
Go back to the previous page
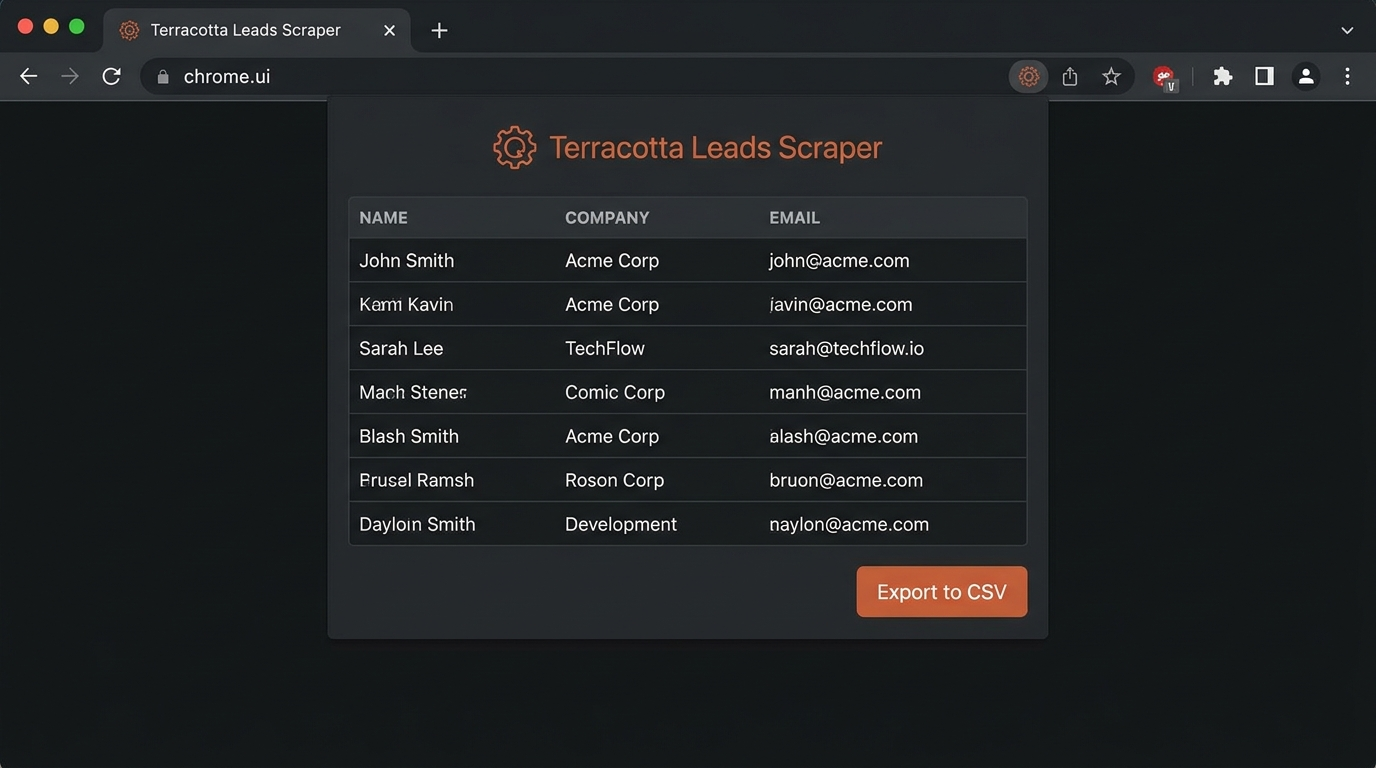coord(28,76)
